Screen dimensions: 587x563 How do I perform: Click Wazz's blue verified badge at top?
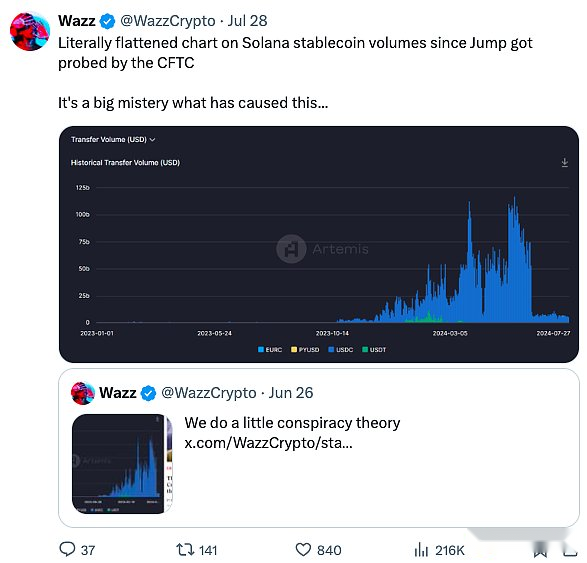click(x=107, y=21)
